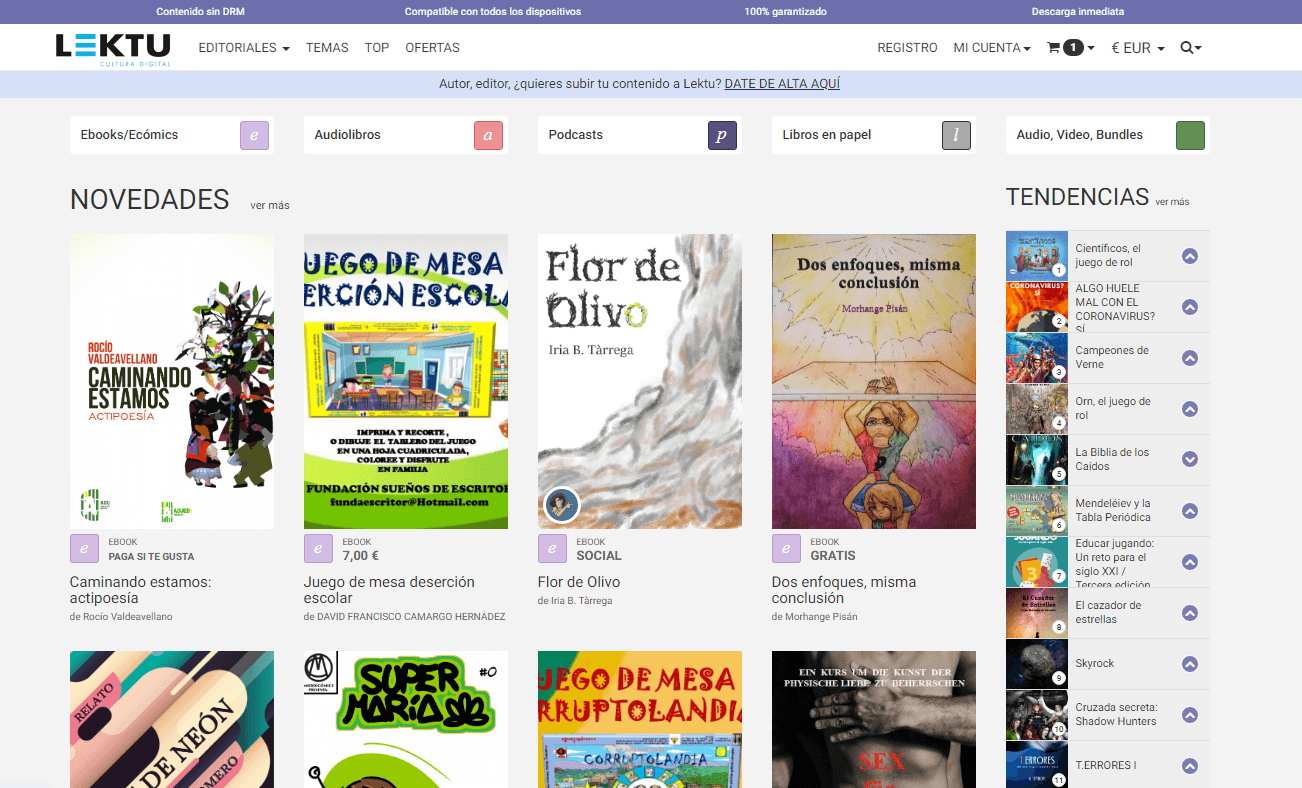Toggle arrow beside La Biblia de los Caídos
Viewport: 1302px width, 788px height.
pos(1189,459)
